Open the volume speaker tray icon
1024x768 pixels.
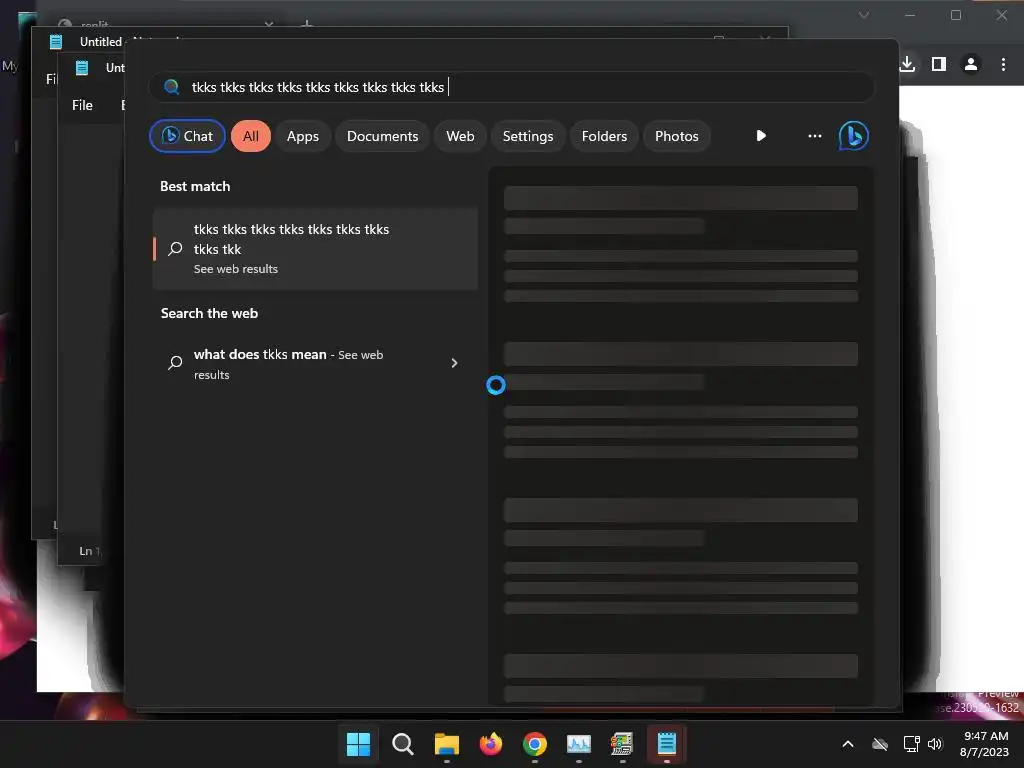935,744
